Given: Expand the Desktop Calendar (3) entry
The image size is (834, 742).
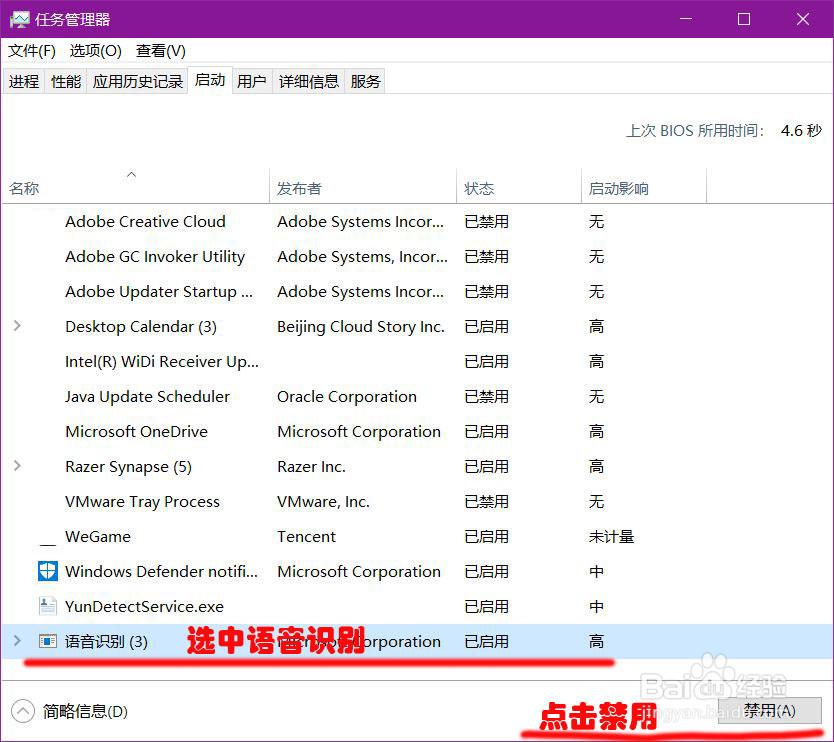Looking at the screenshot, I should pos(18,326).
